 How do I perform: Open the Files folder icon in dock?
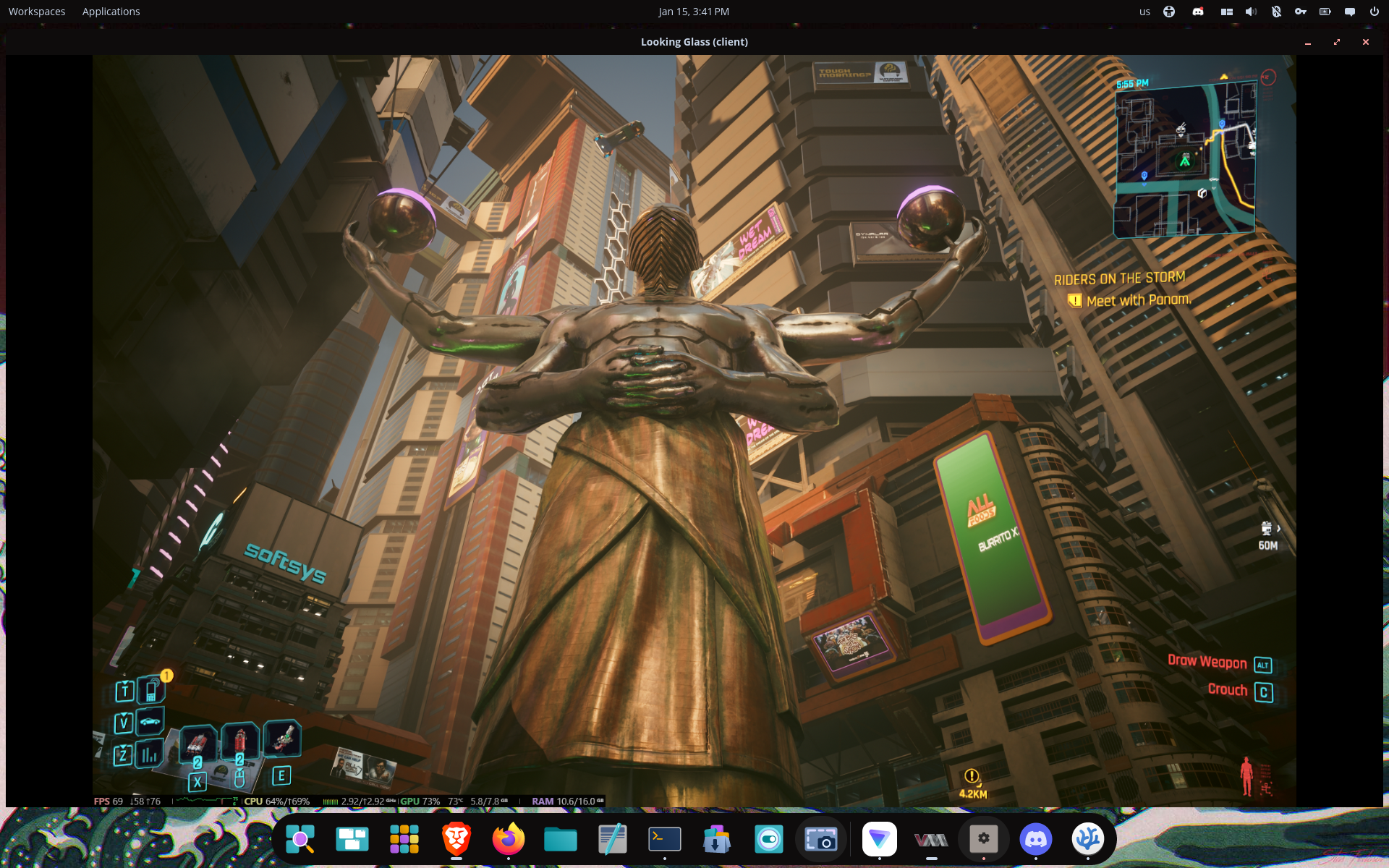coord(561,839)
